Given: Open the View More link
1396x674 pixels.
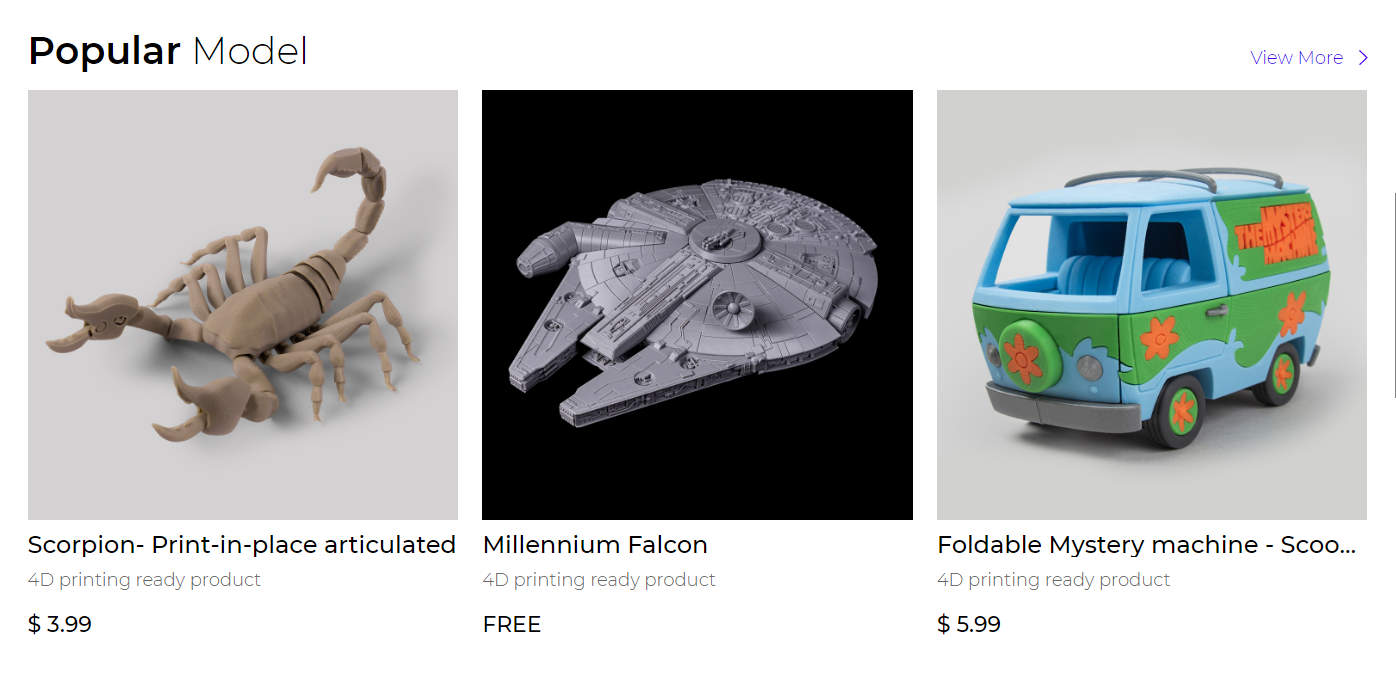Looking at the screenshot, I should [1297, 58].
